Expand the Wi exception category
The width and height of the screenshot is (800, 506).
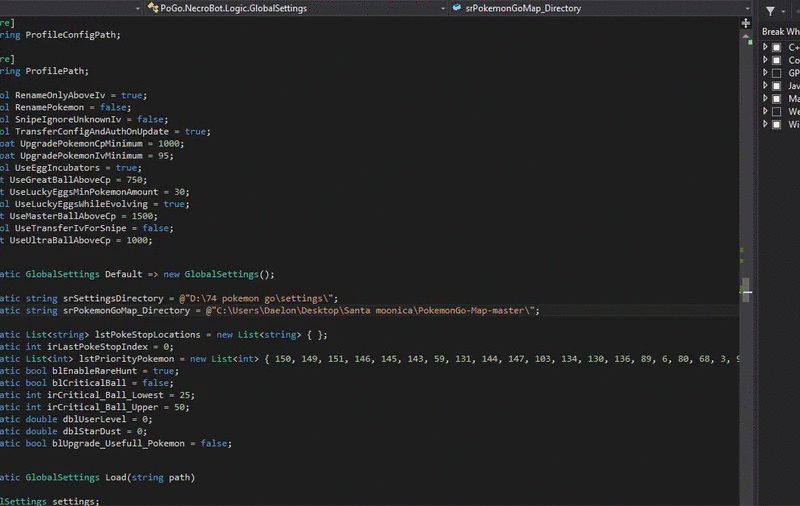[765, 123]
